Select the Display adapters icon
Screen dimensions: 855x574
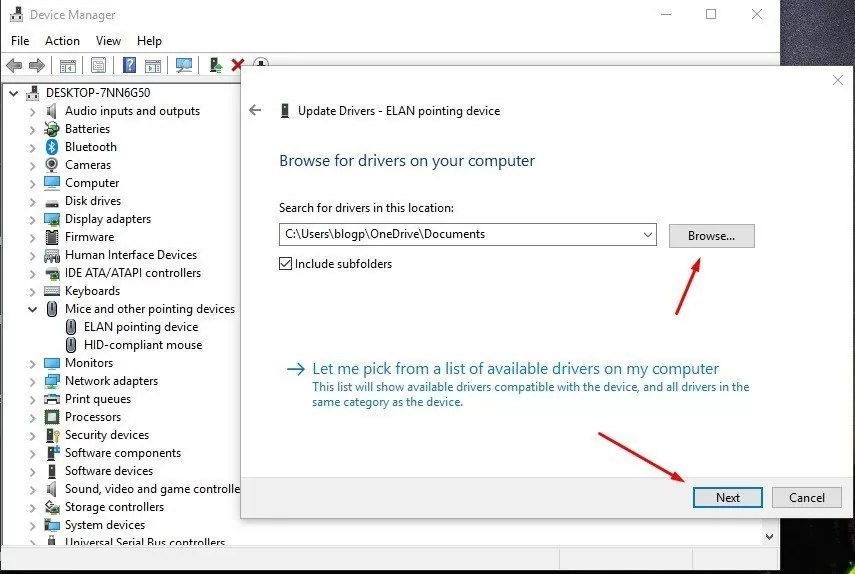click(x=52, y=219)
